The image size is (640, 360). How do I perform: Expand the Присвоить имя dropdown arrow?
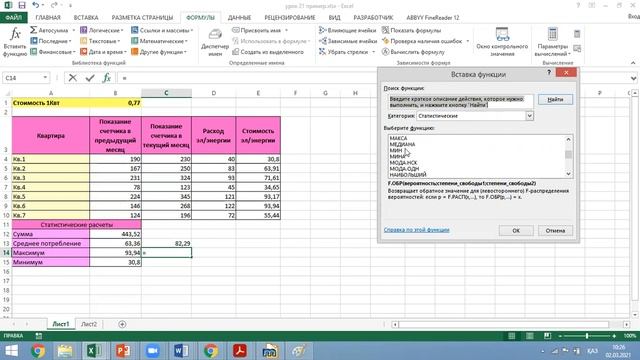pos(286,30)
